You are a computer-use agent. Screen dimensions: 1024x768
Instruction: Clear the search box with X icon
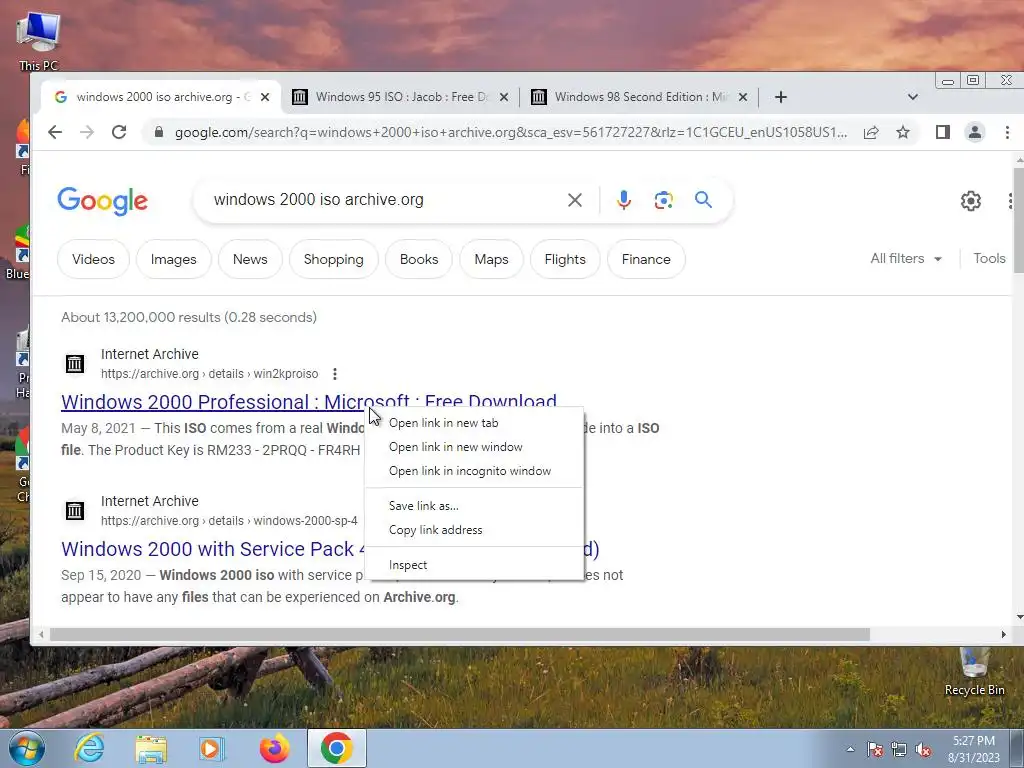(x=575, y=200)
